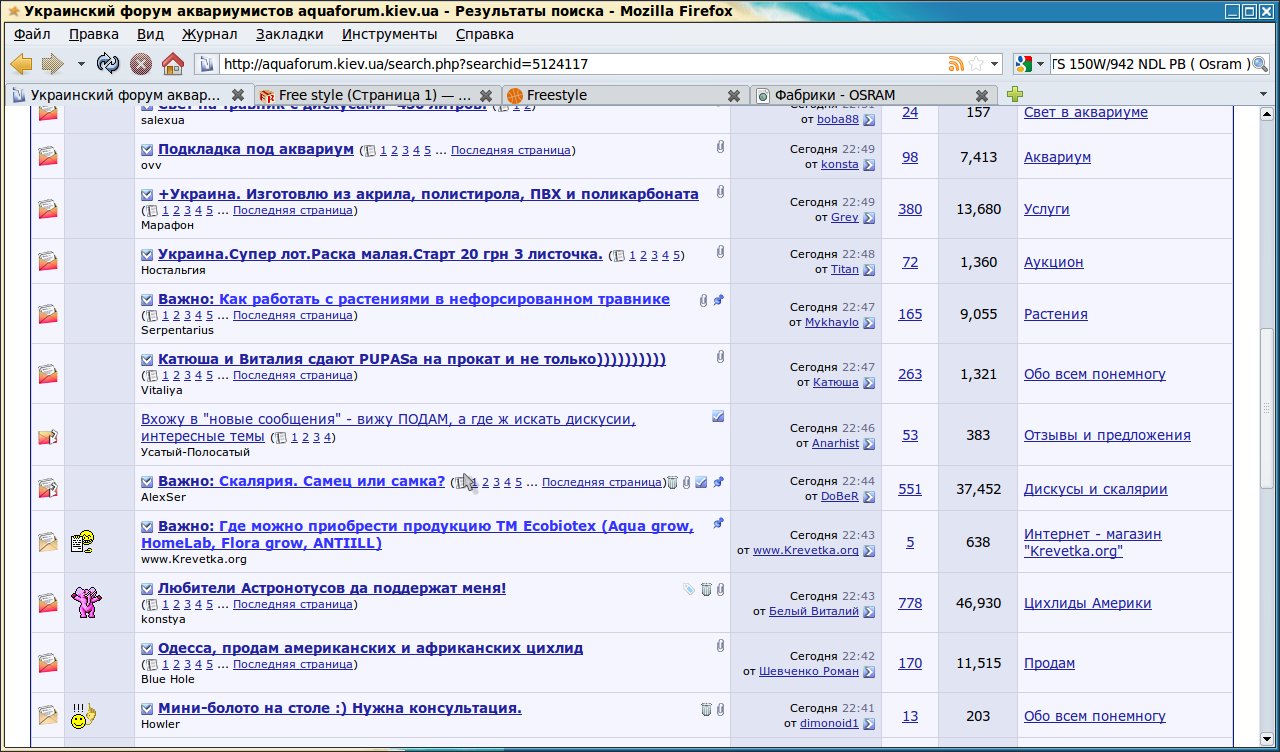This screenshot has width=1280, height=752.
Task: Reload the current page
Action: click(108, 64)
